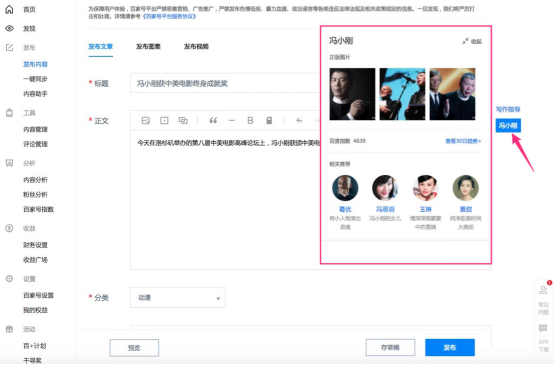Viewport: 554px width, 365px height.
Task: Click the toolbox icon beside 工具 section
Action: click(x=10, y=113)
